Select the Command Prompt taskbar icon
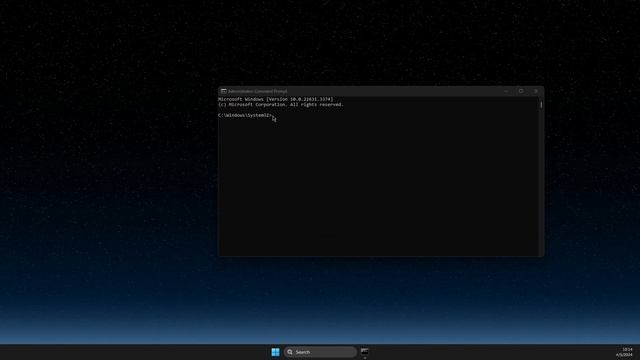The height and width of the screenshot is (360, 640). tap(364, 352)
